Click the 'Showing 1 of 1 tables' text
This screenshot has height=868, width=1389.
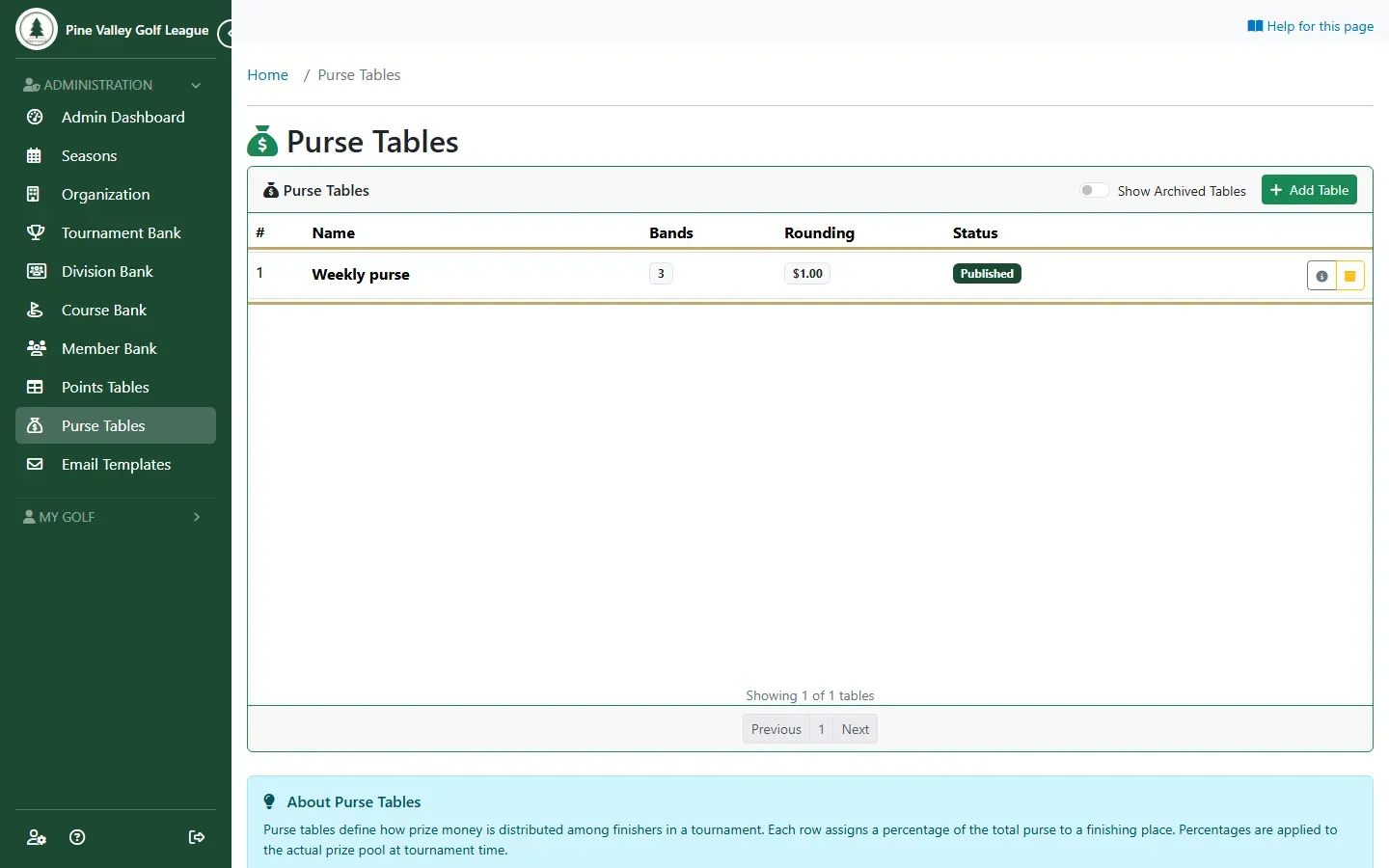click(810, 695)
